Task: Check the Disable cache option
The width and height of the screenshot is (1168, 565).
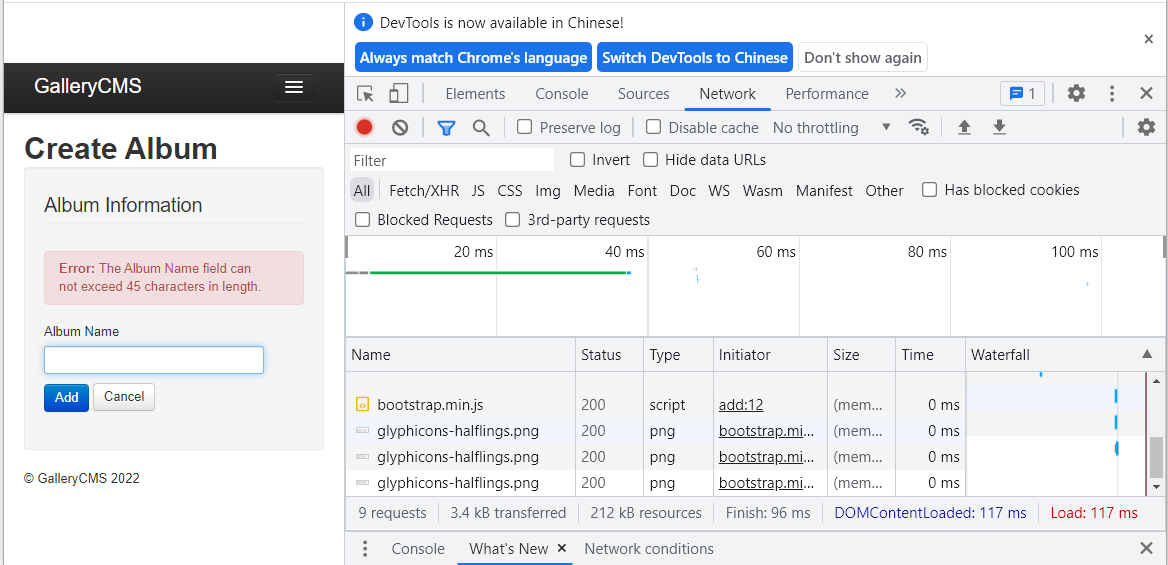Action: (x=654, y=127)
